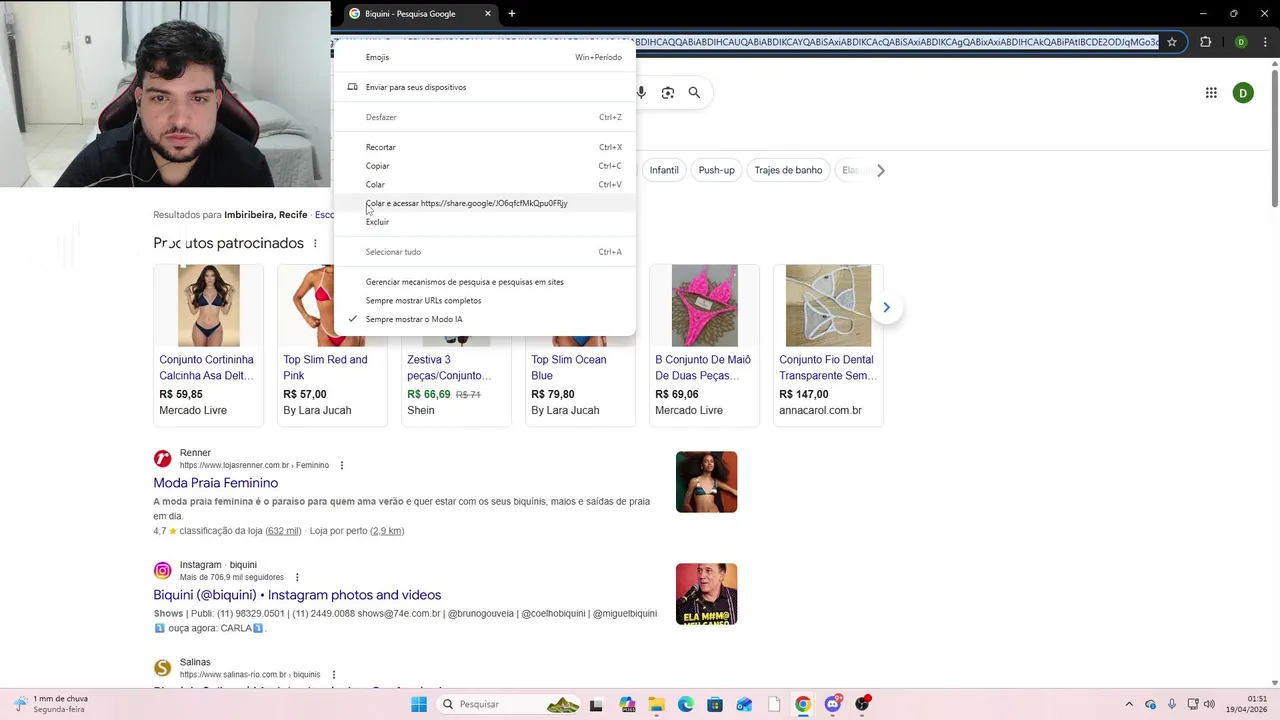Click the pink bikini product image
Screen dimensions: 1280x720
[704, 306]
